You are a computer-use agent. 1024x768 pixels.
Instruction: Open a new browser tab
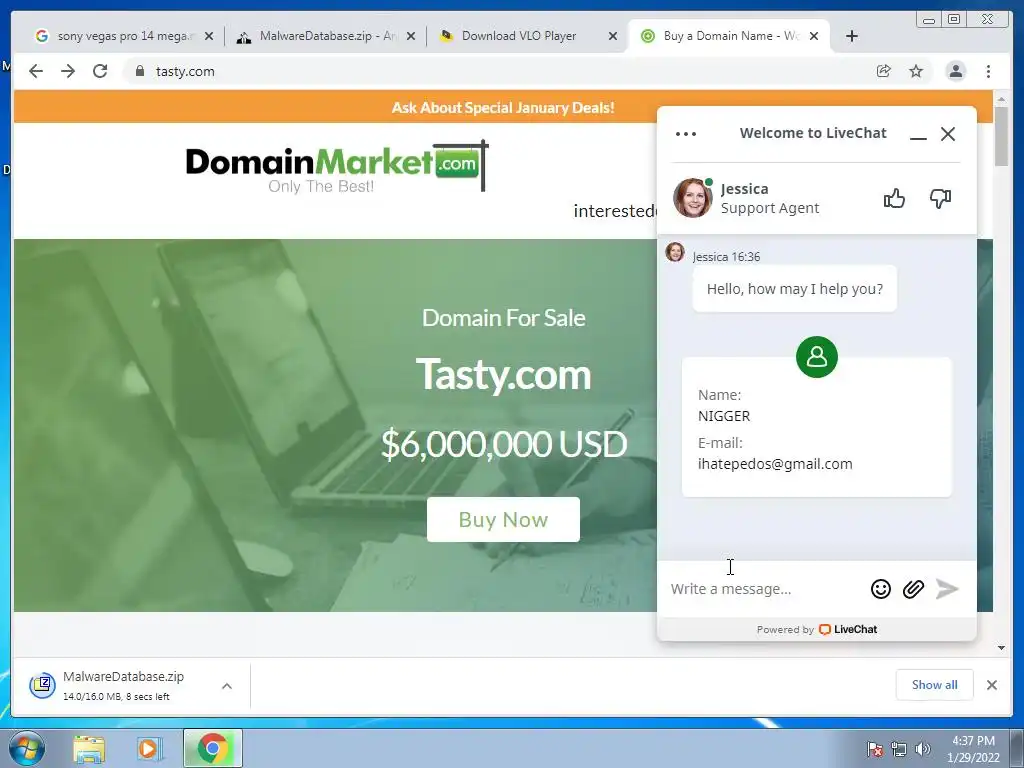852,36
